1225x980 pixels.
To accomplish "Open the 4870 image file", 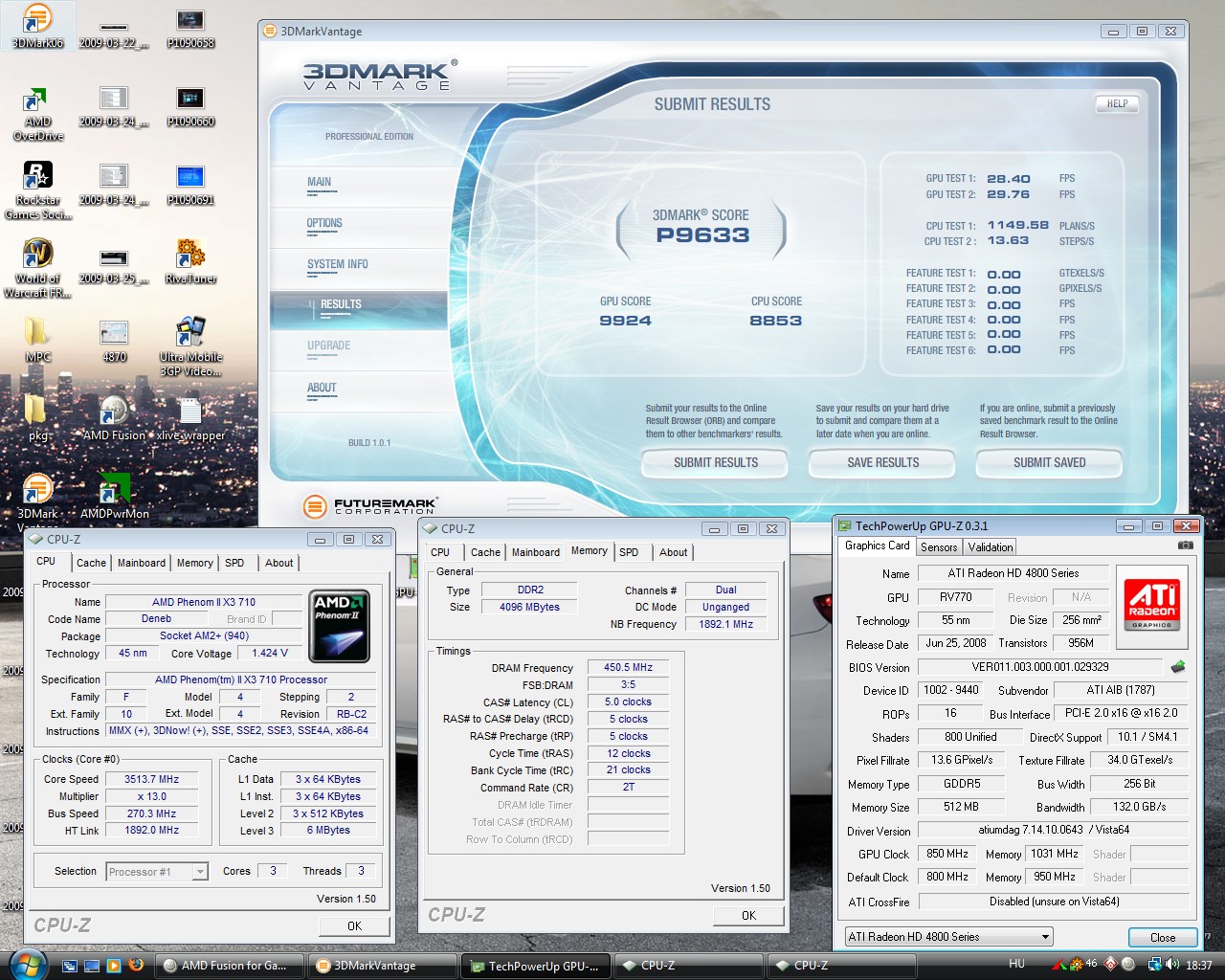I will tap(114, 340).
